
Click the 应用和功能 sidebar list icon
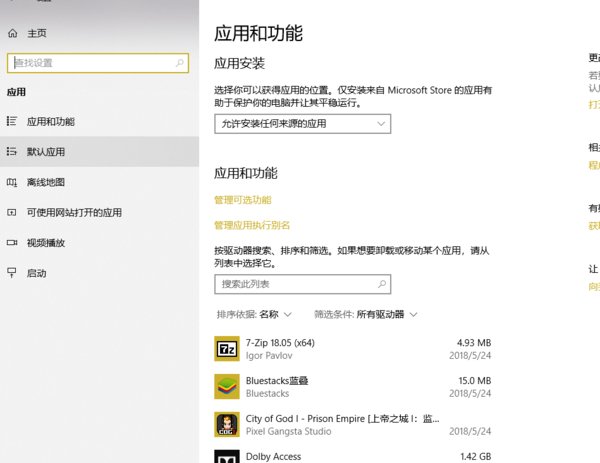12,121
